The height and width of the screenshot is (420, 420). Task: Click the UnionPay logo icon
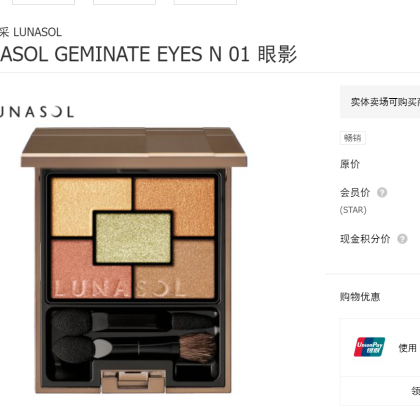369,347
